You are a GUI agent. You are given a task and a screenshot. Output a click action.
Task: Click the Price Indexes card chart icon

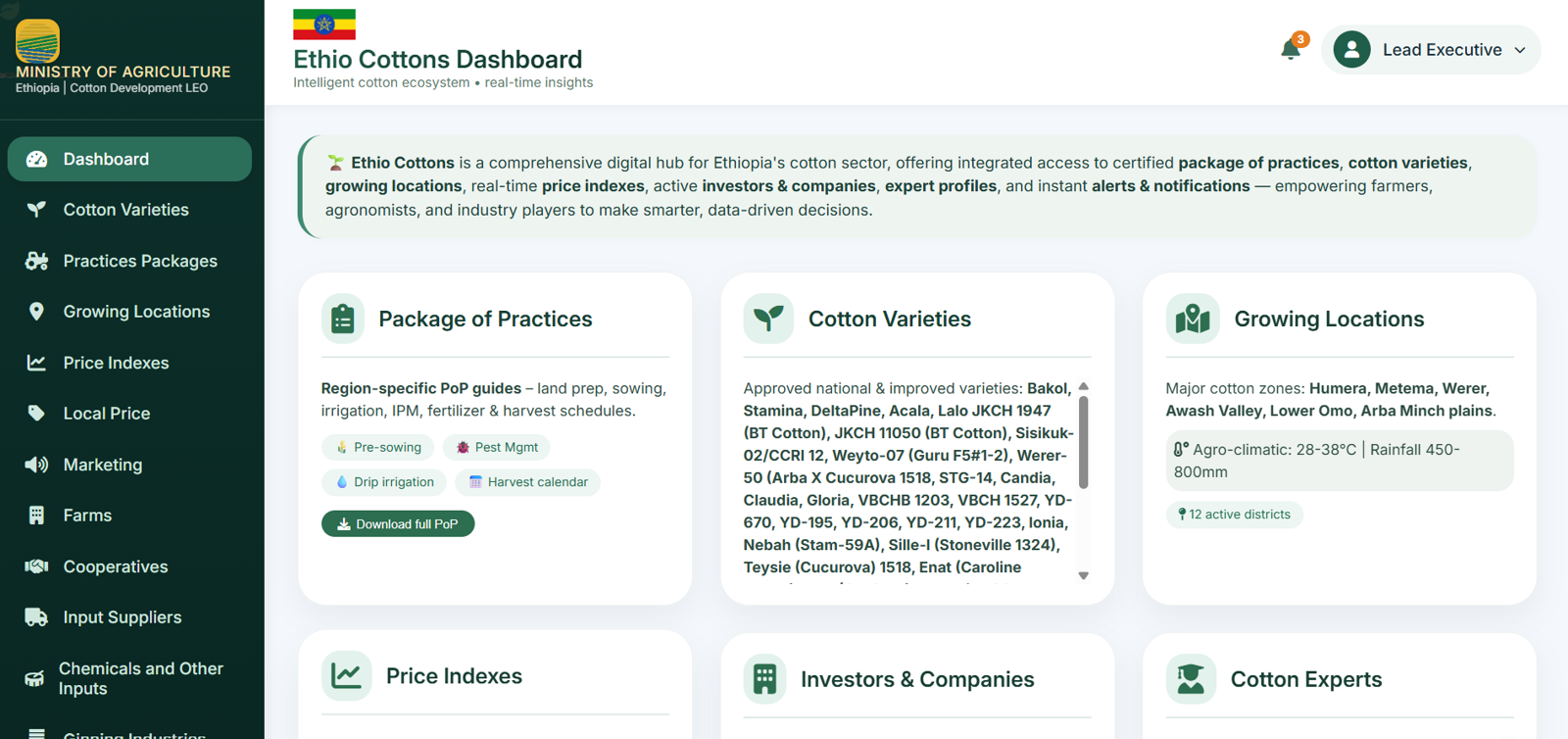tap(346, 675)
